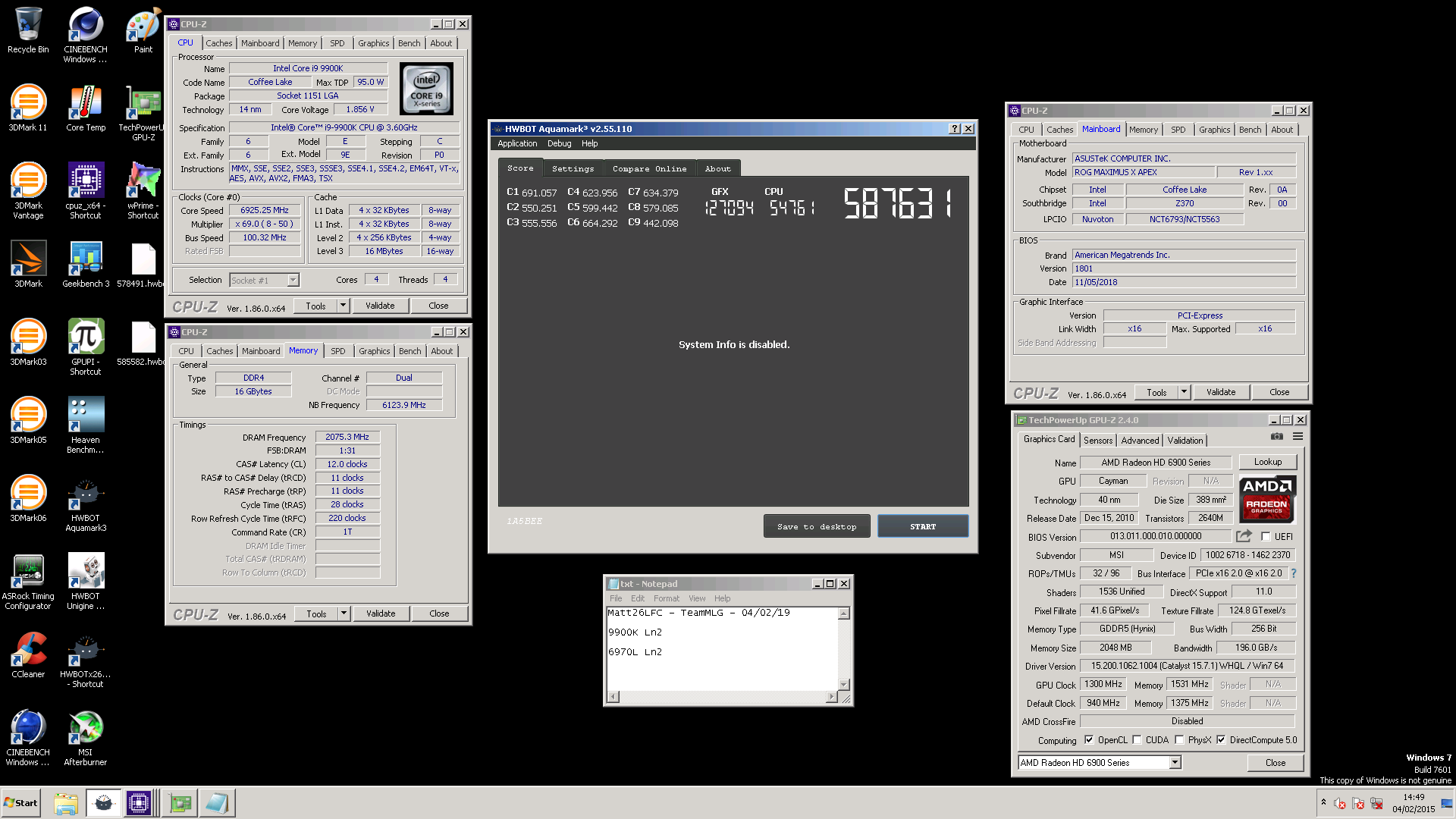Click the Windows Start button

(x=20, y=802)
